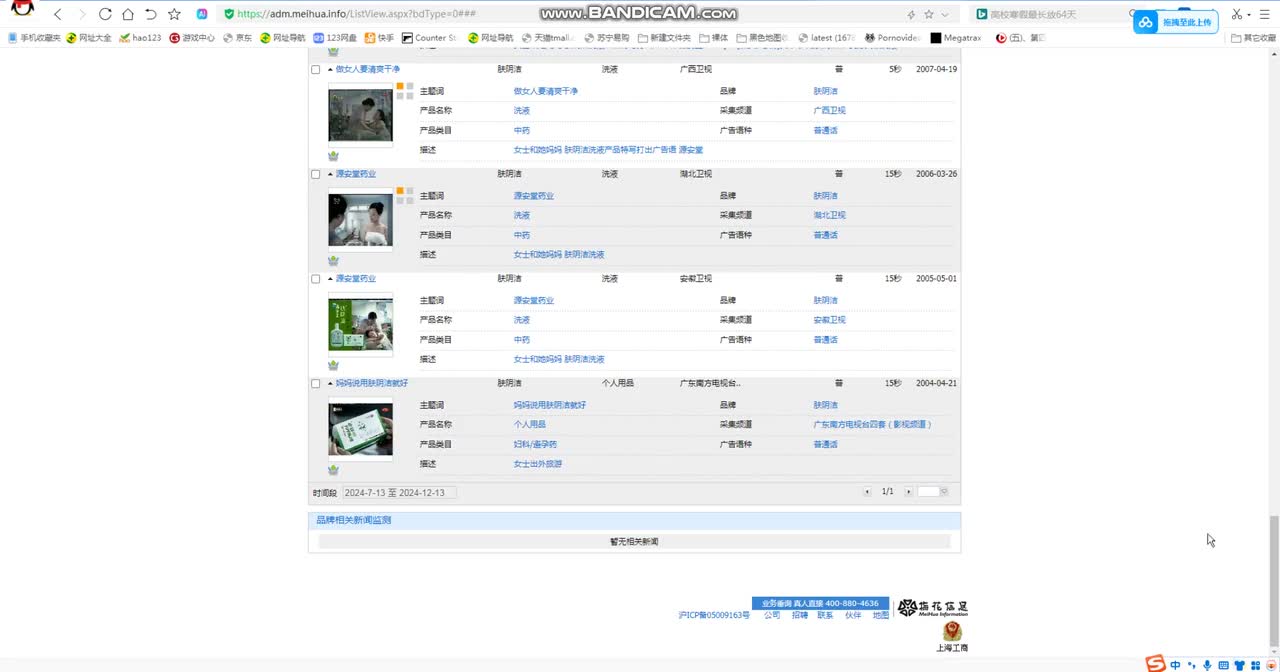Collapse the 妈妈说用肤阴洁就好 entry triangle
This screenshot has width=1280, height=672.
click(x=329, y=383)
